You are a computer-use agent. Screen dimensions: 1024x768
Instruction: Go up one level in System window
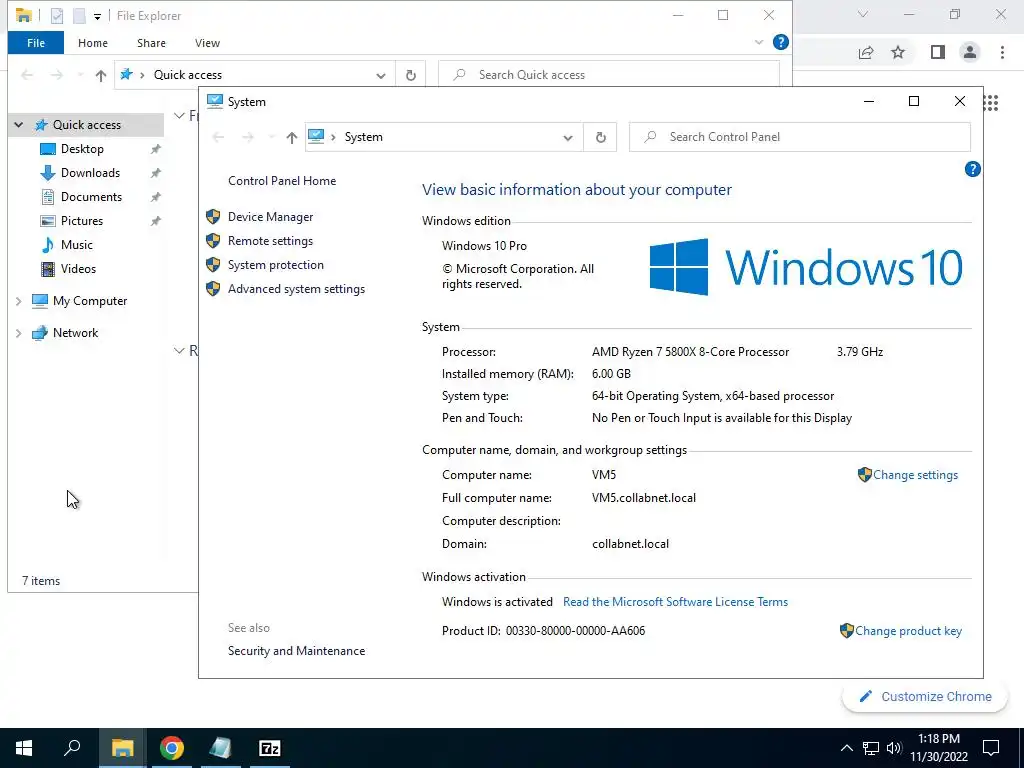pos(291,137)
